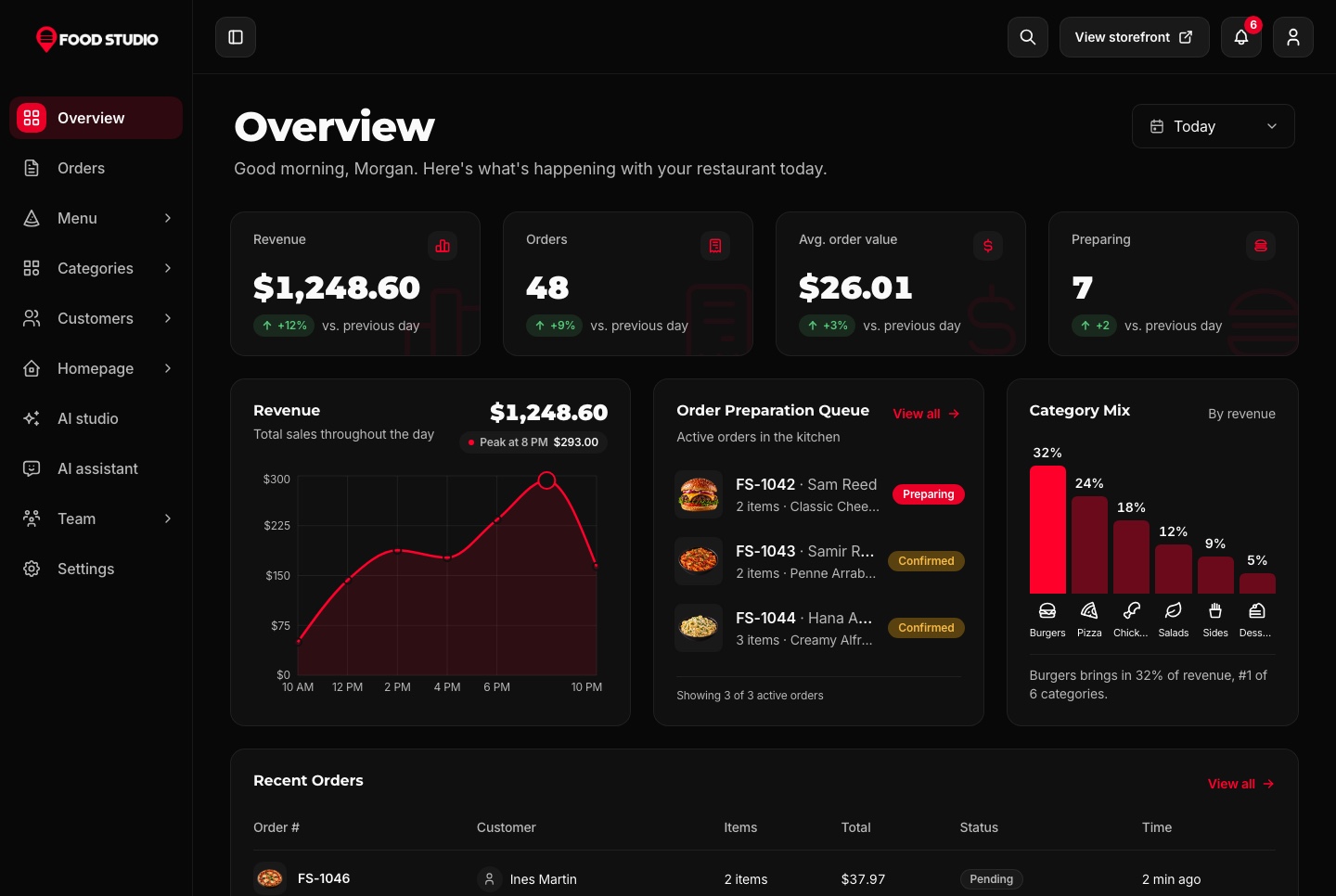Click the Preparing card burger icon

pos(1261,246)
